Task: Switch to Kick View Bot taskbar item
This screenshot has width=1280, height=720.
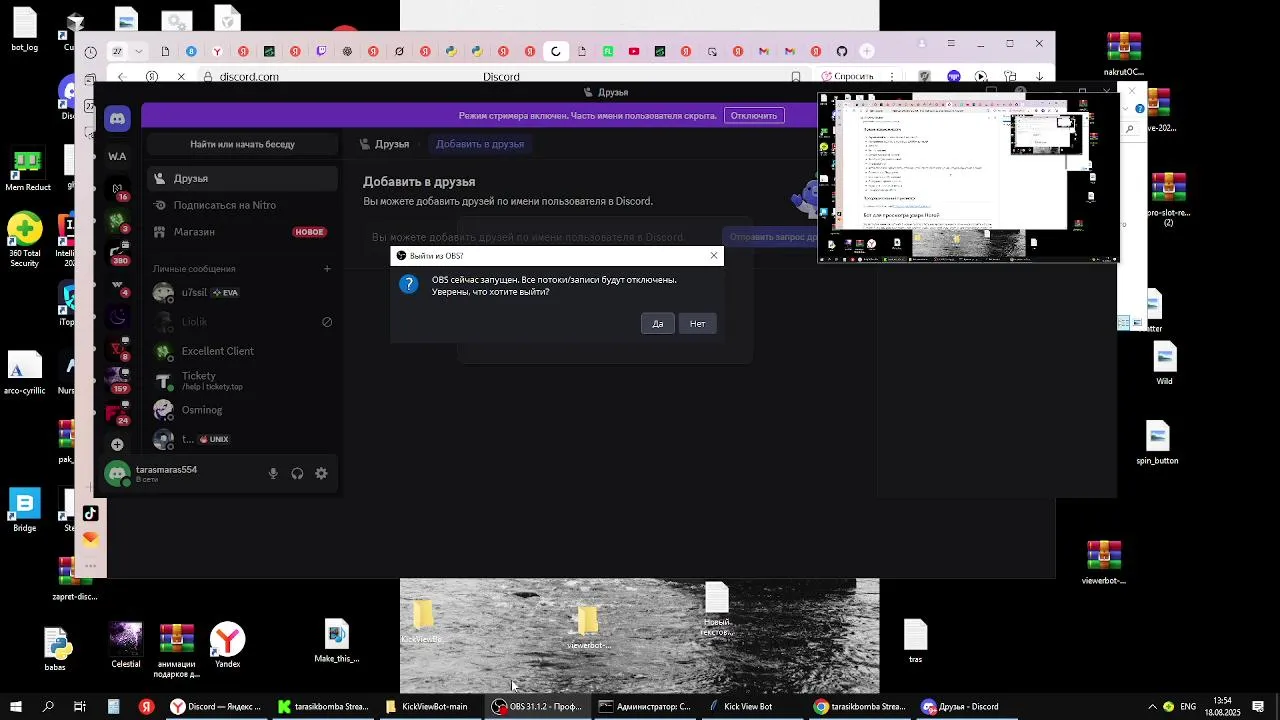Action: pyautogui.click(x=752, y=707)
